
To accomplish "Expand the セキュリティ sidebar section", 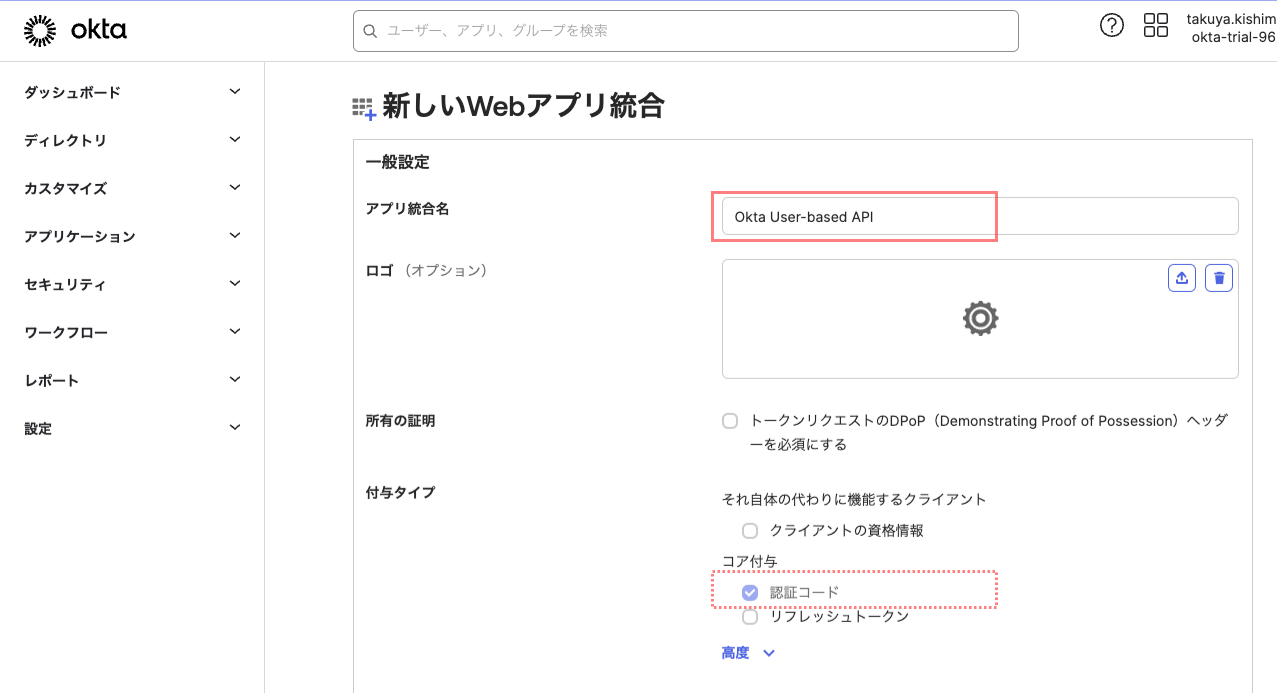I will pos(132,284).
